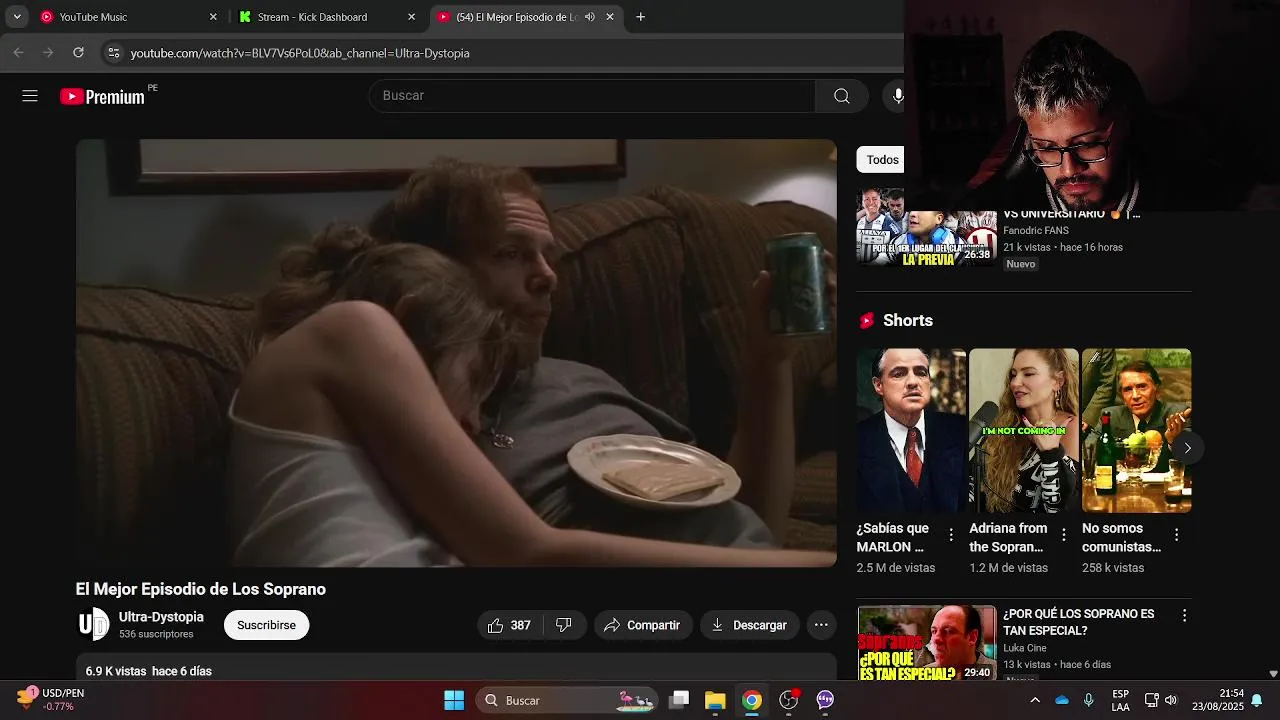The width and height of the screenshot is (1280, 720).
Task: Select the Todos filter chip
Action: [x=881, y=160]
